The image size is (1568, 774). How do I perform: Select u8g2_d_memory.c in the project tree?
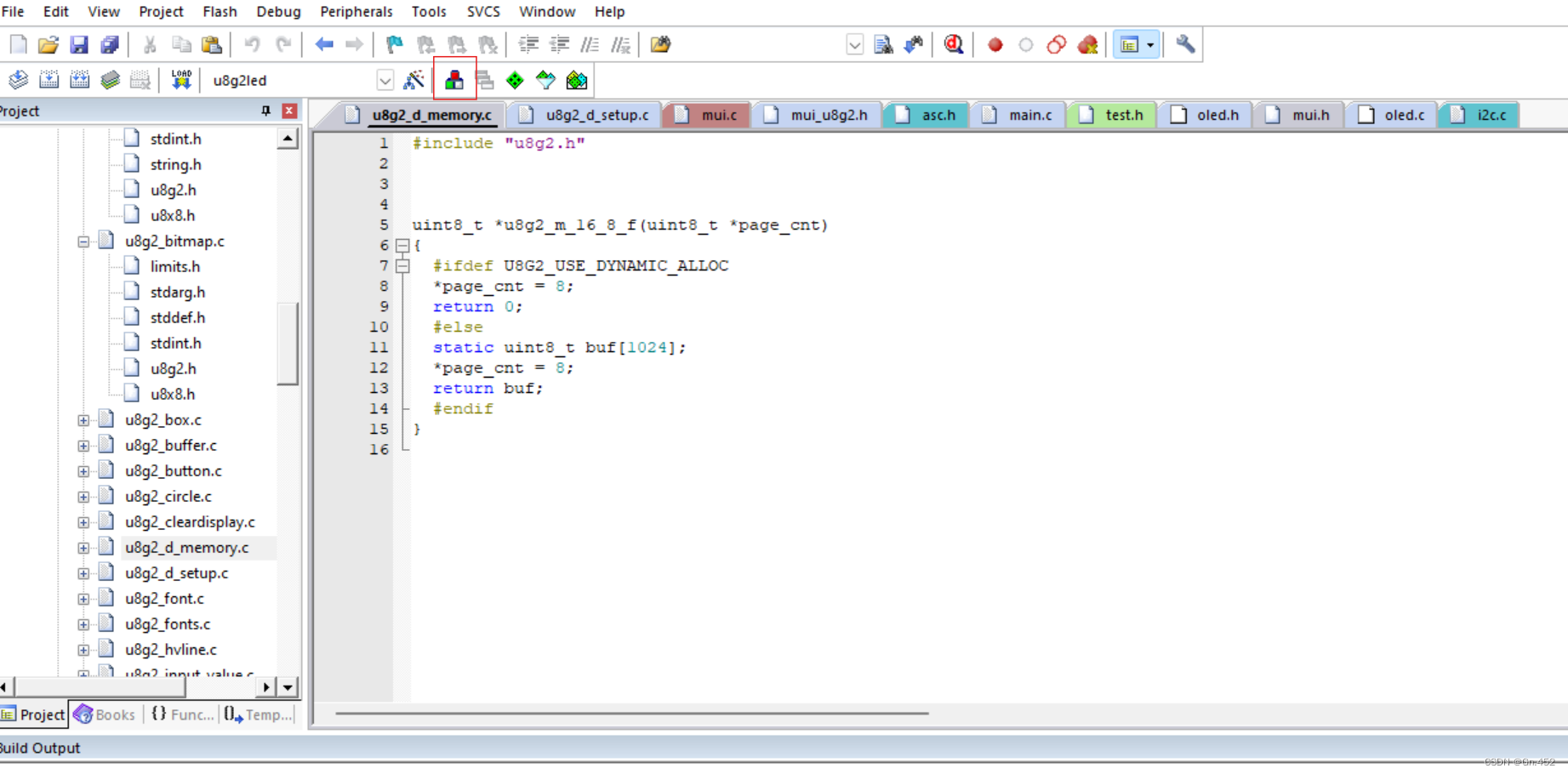click(x=186, y=548)
